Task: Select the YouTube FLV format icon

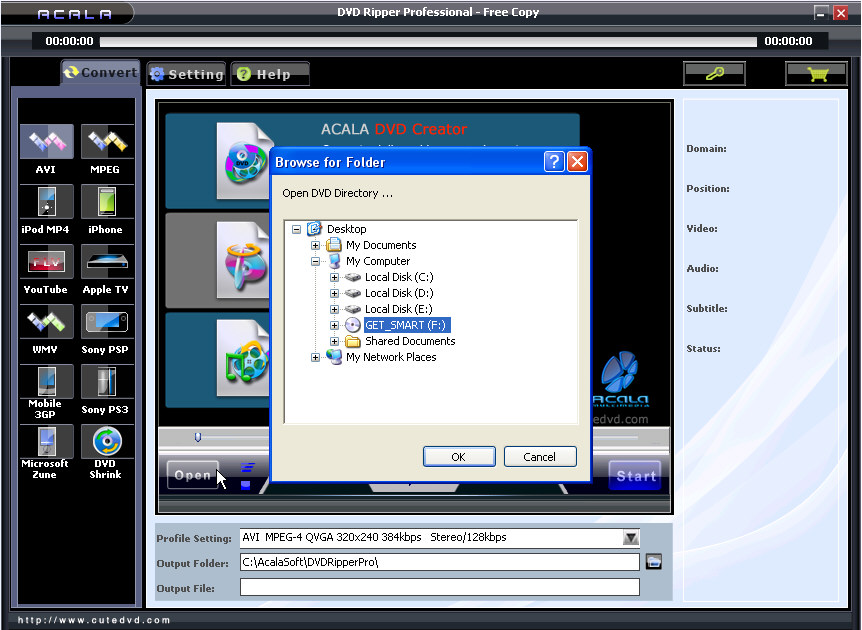Action: (x=47, y=262)
